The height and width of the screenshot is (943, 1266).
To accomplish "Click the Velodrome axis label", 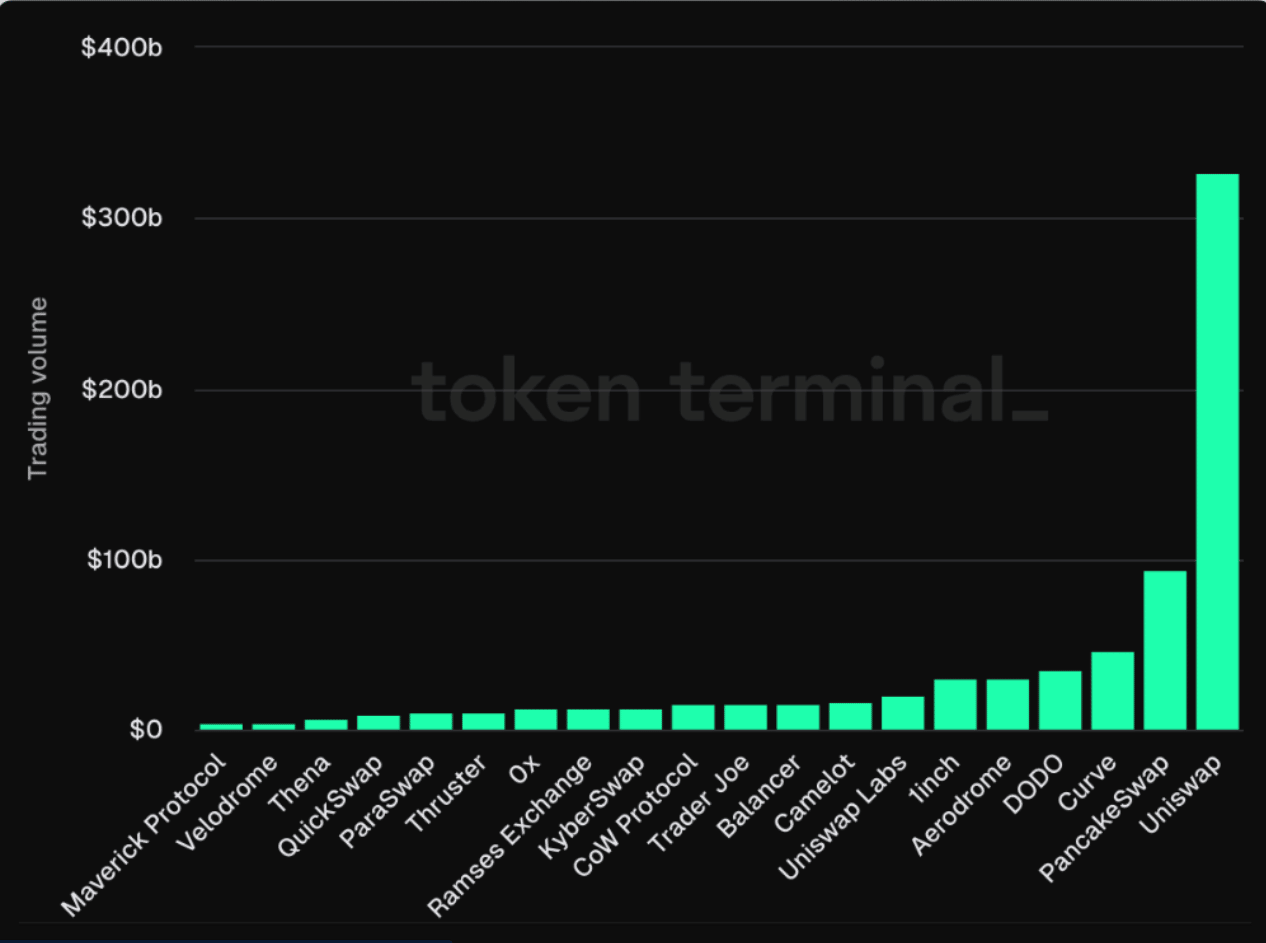I will tap(225, 808).
